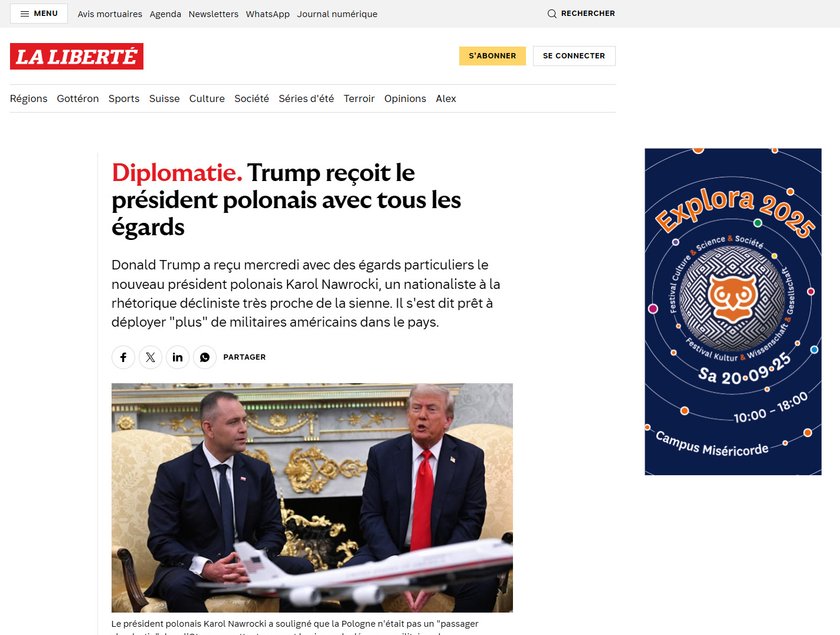Share article via X icon

[x=151, y=357]
